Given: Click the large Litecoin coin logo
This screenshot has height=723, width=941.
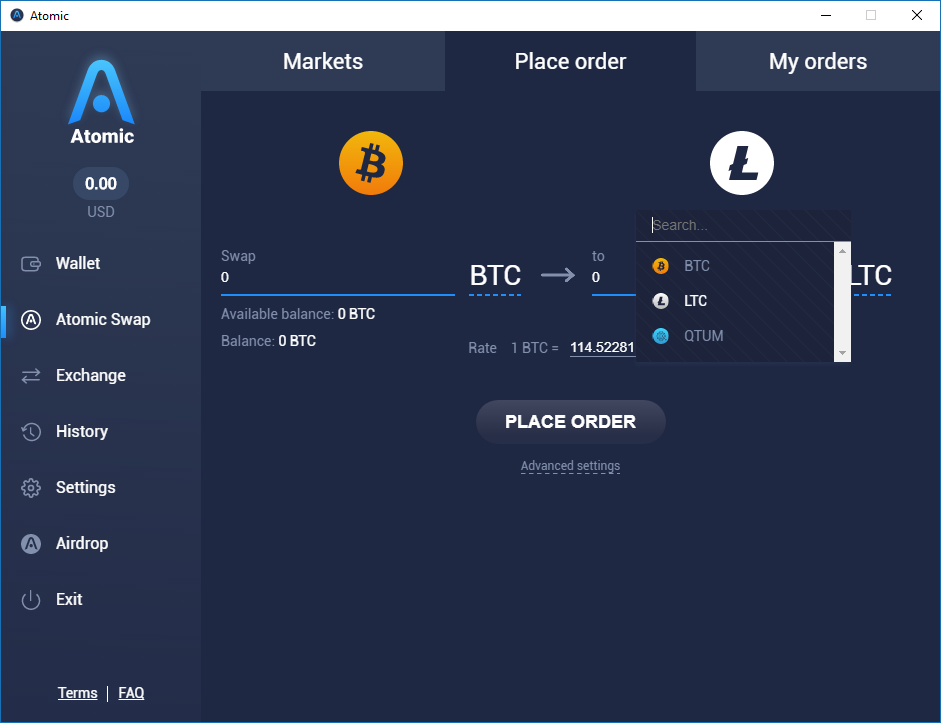Looking at the screenshot, I should [742, 163].
